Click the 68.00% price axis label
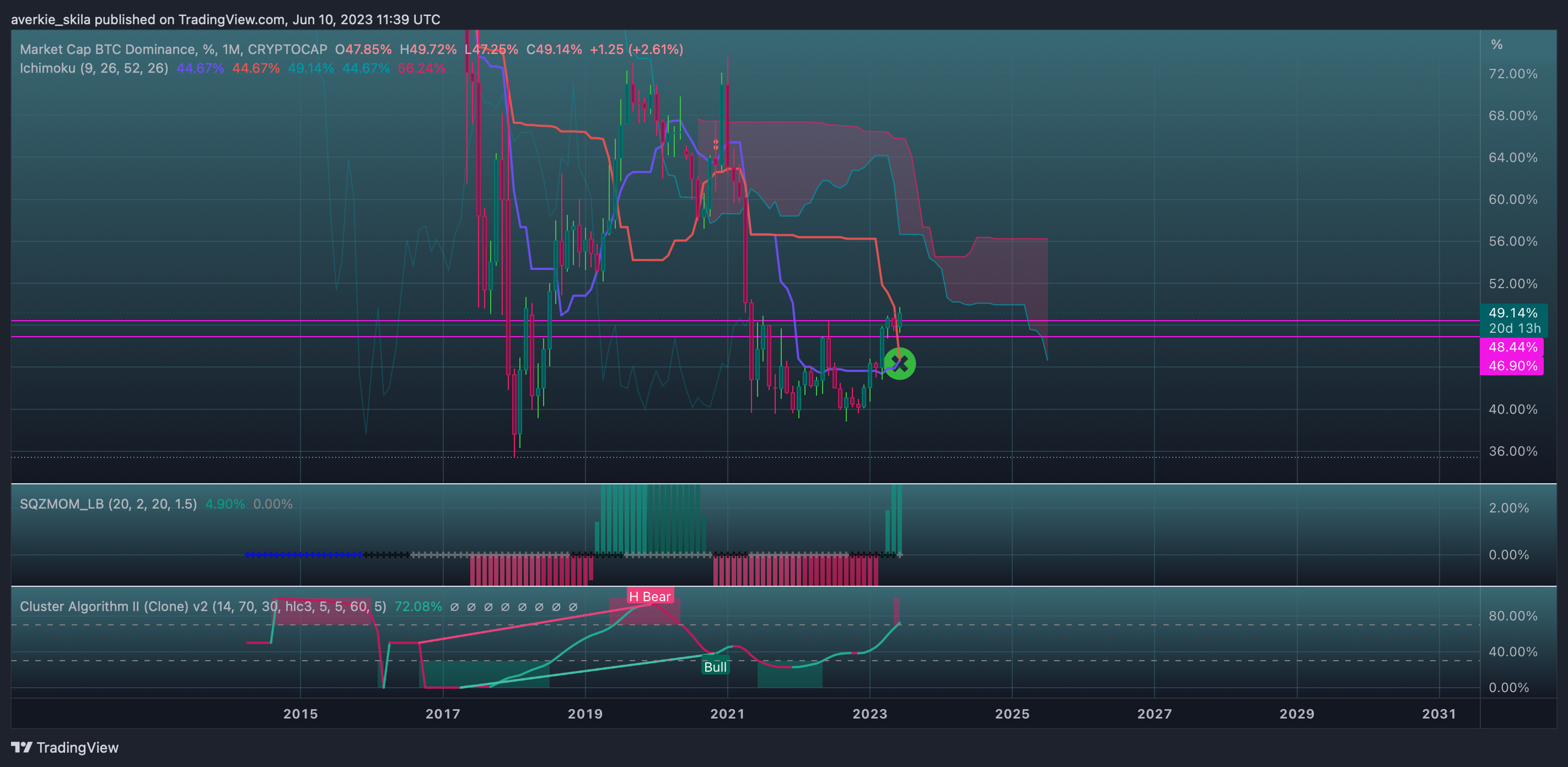 [1513, 116]
